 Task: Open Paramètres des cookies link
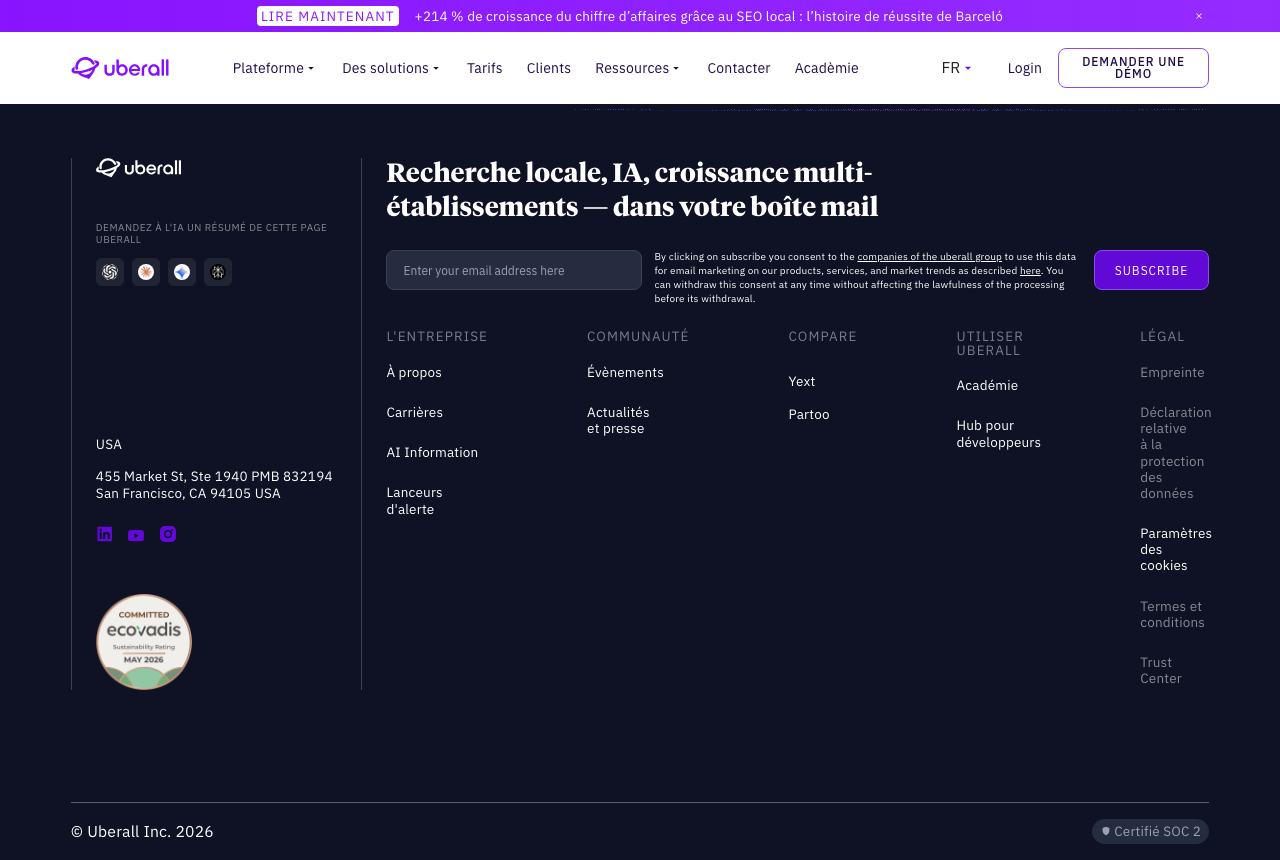[1175, 549]
